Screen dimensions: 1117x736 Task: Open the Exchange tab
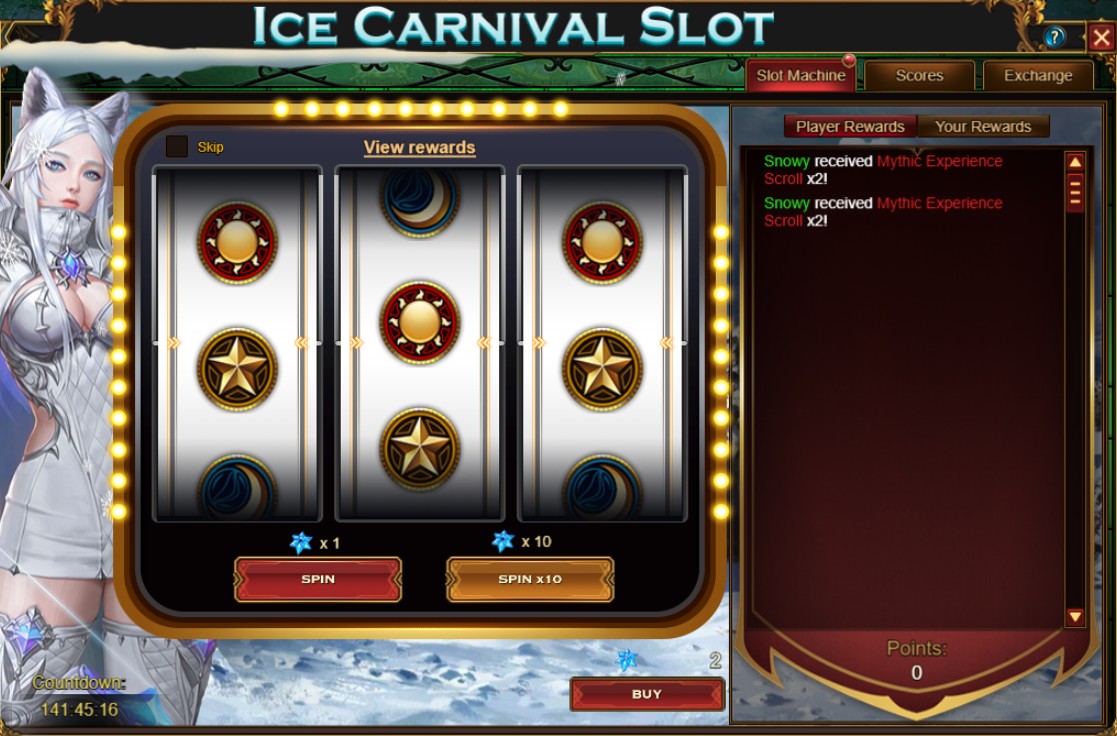click(1038, 76)
